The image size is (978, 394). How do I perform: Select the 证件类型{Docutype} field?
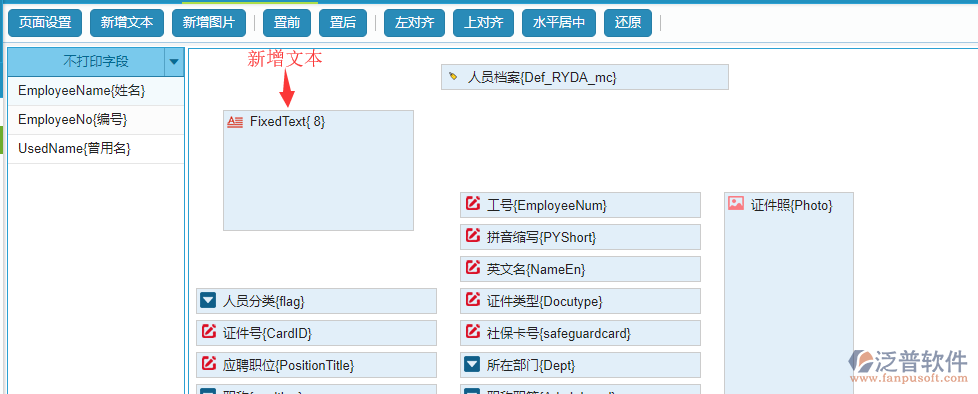[x=581, y=301]
